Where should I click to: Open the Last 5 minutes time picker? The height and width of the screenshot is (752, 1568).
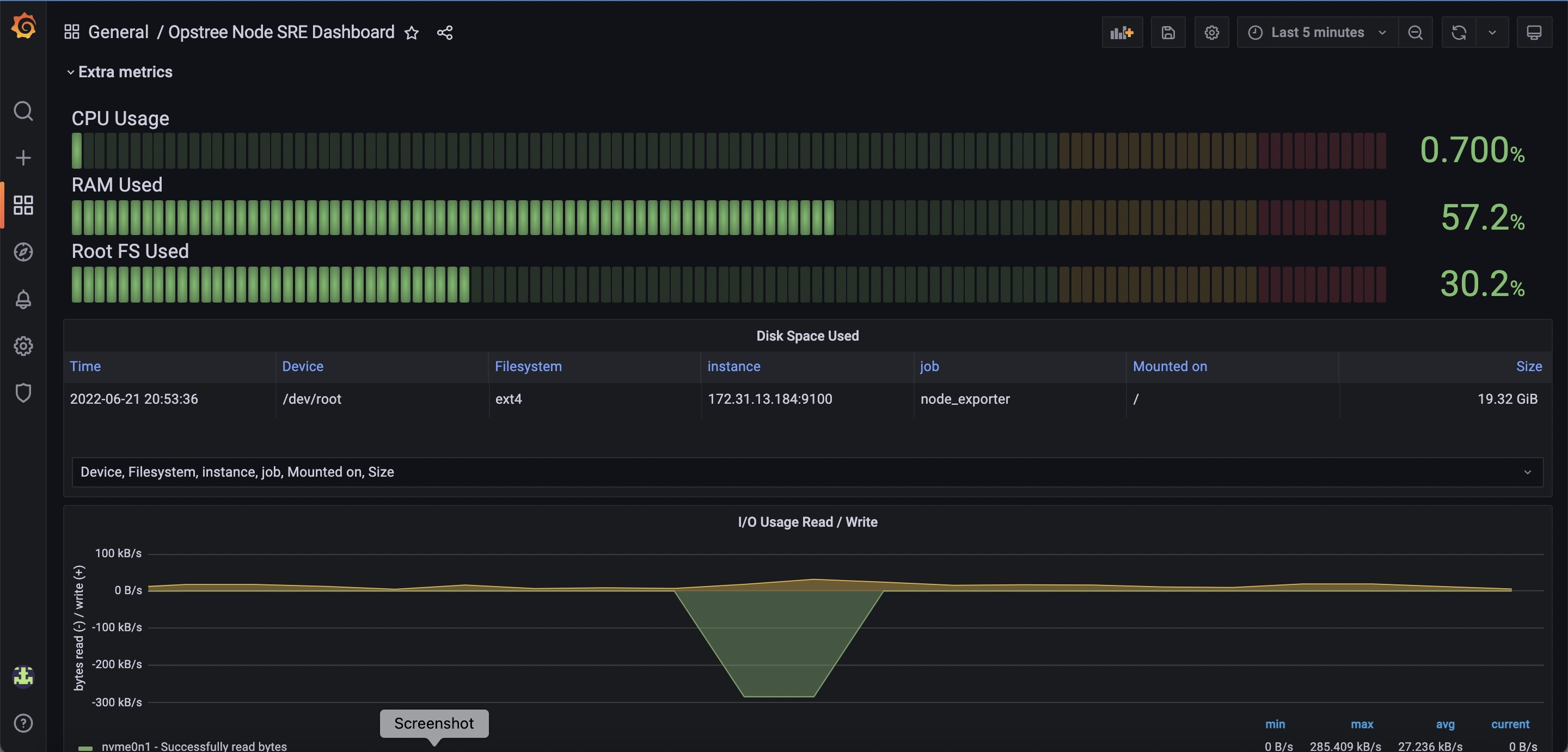[1316, 32]
